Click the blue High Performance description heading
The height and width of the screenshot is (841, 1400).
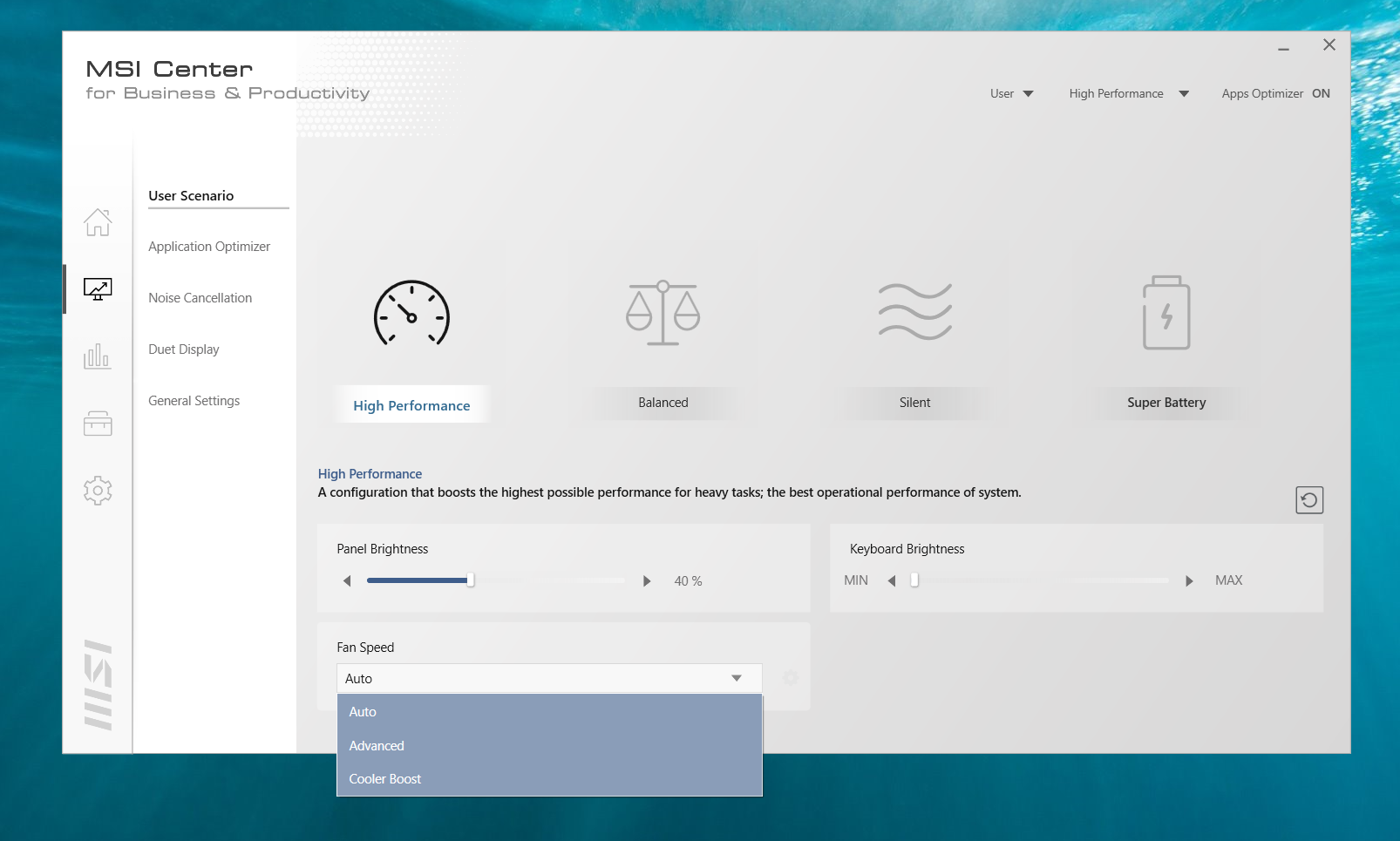pos(370,474)
